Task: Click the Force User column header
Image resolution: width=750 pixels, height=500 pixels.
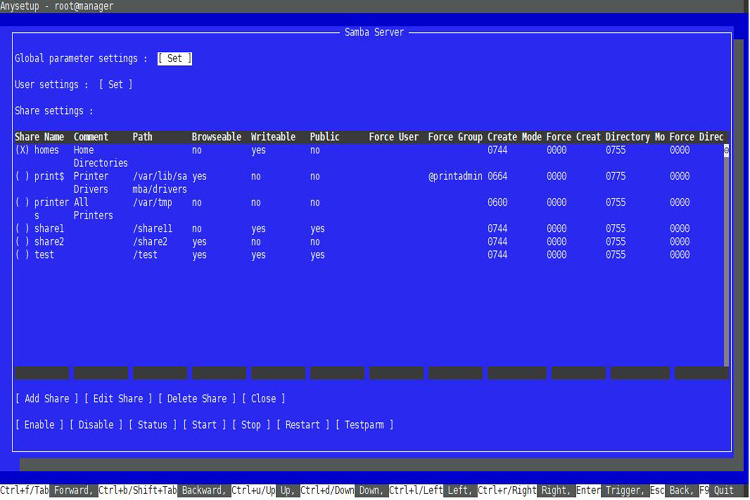Action: point(394,137)
